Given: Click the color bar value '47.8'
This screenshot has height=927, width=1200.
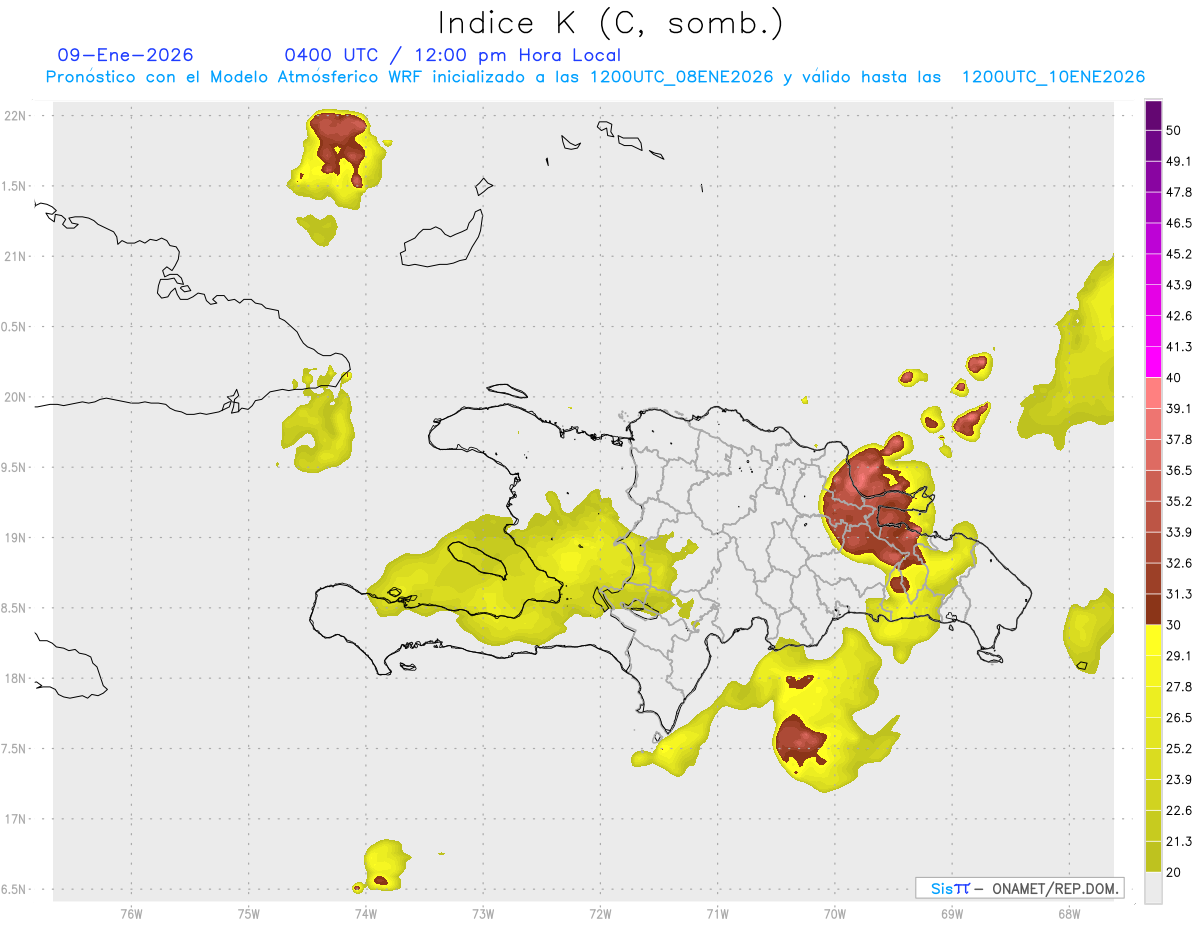Looking at the screenshot, I should (1179, 192).
